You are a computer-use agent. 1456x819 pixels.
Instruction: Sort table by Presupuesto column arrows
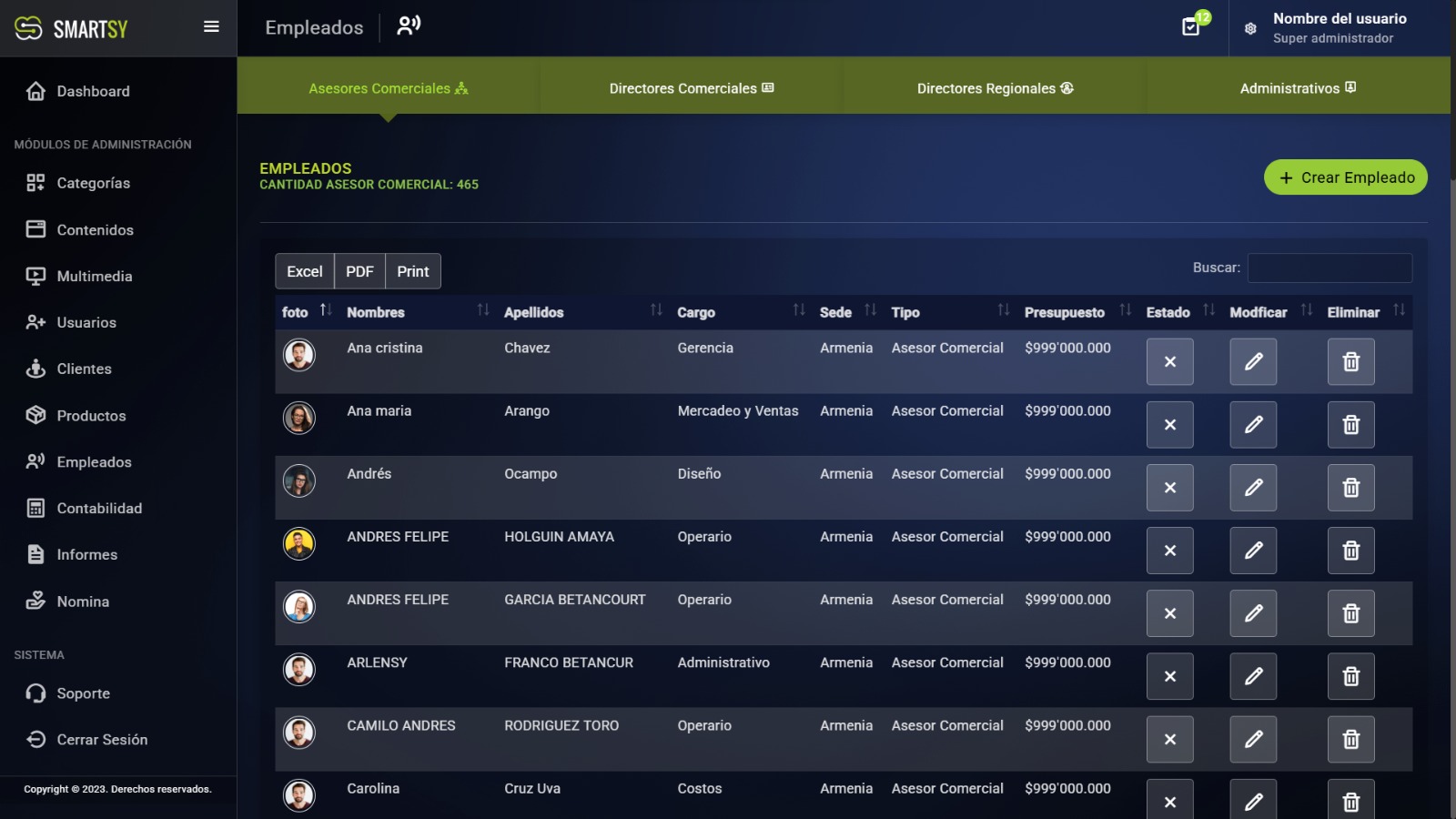[x=1125, y=310]
